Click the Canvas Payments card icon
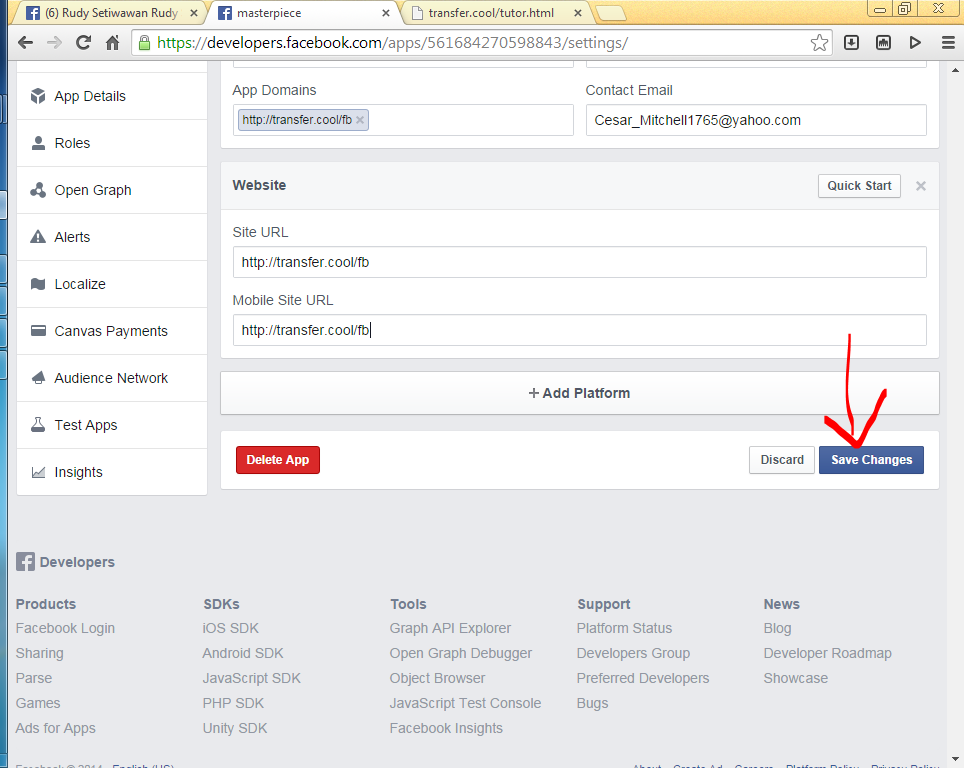Image resolution: width=964 pixels, height=768 pixels. pos(38,331)
